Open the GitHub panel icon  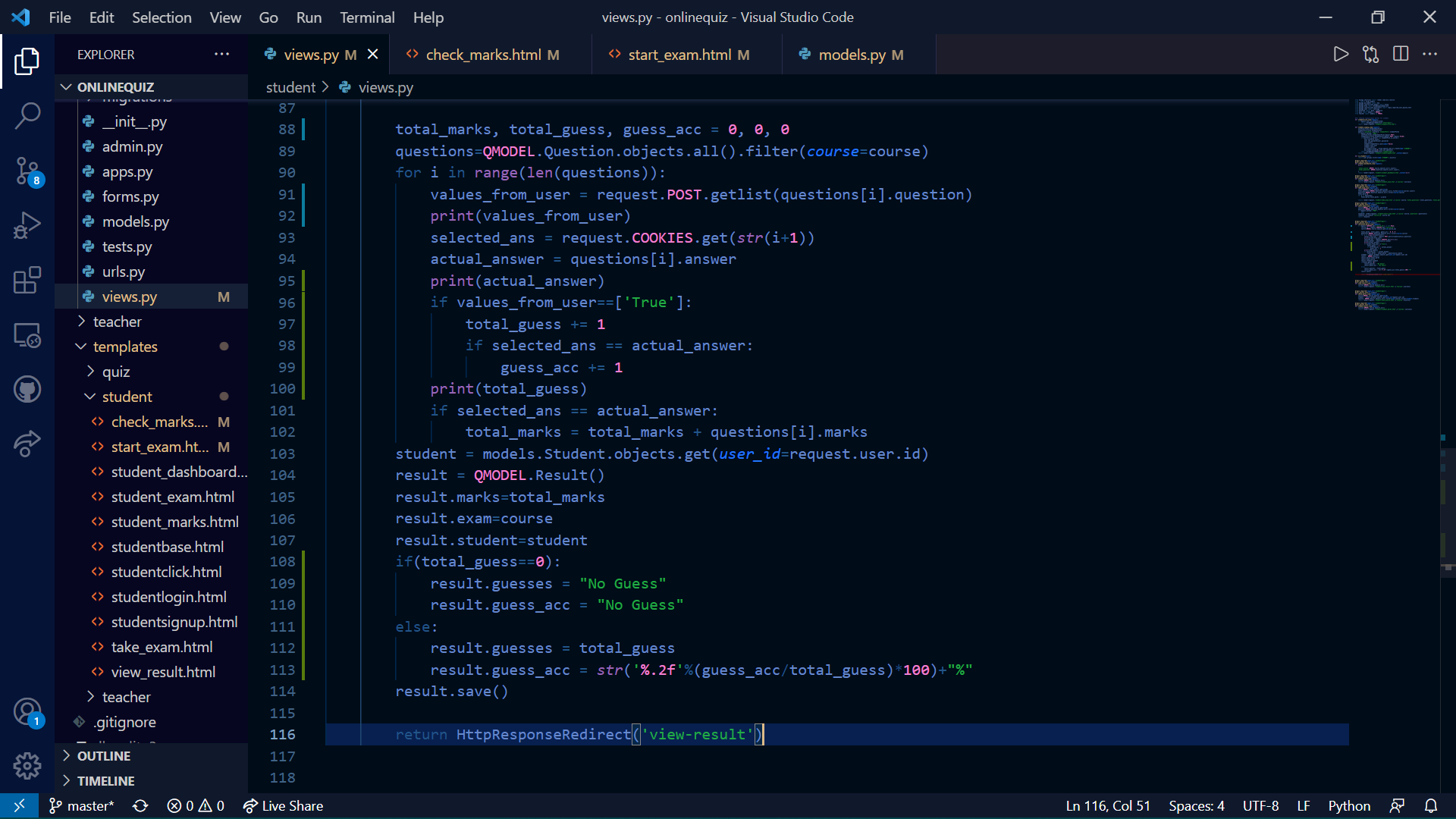(27, 389)
